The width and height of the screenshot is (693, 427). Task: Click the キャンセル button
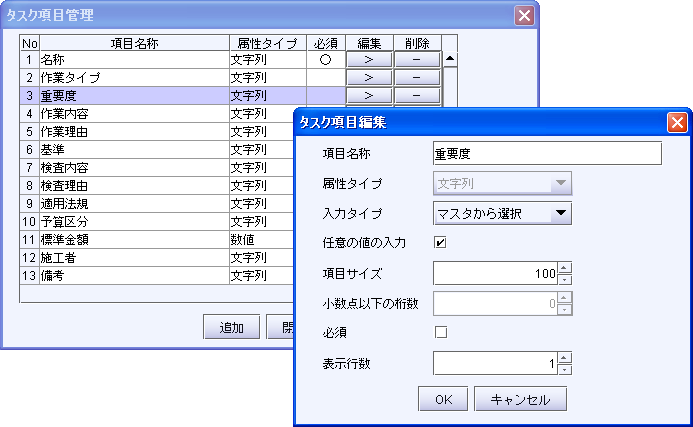coord(520,399)
